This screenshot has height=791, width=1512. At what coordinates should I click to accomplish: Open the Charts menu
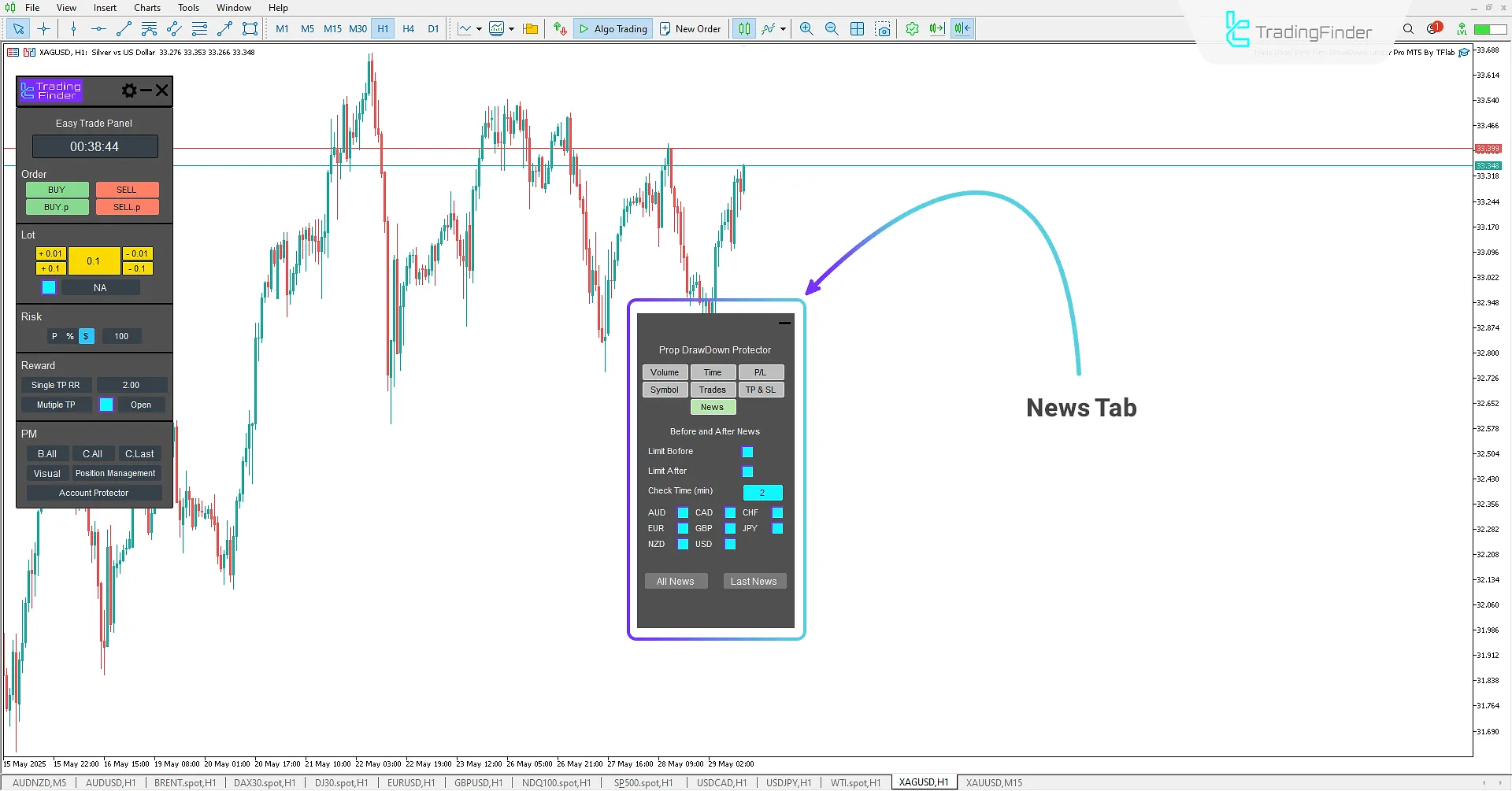[x=147, y=7]
